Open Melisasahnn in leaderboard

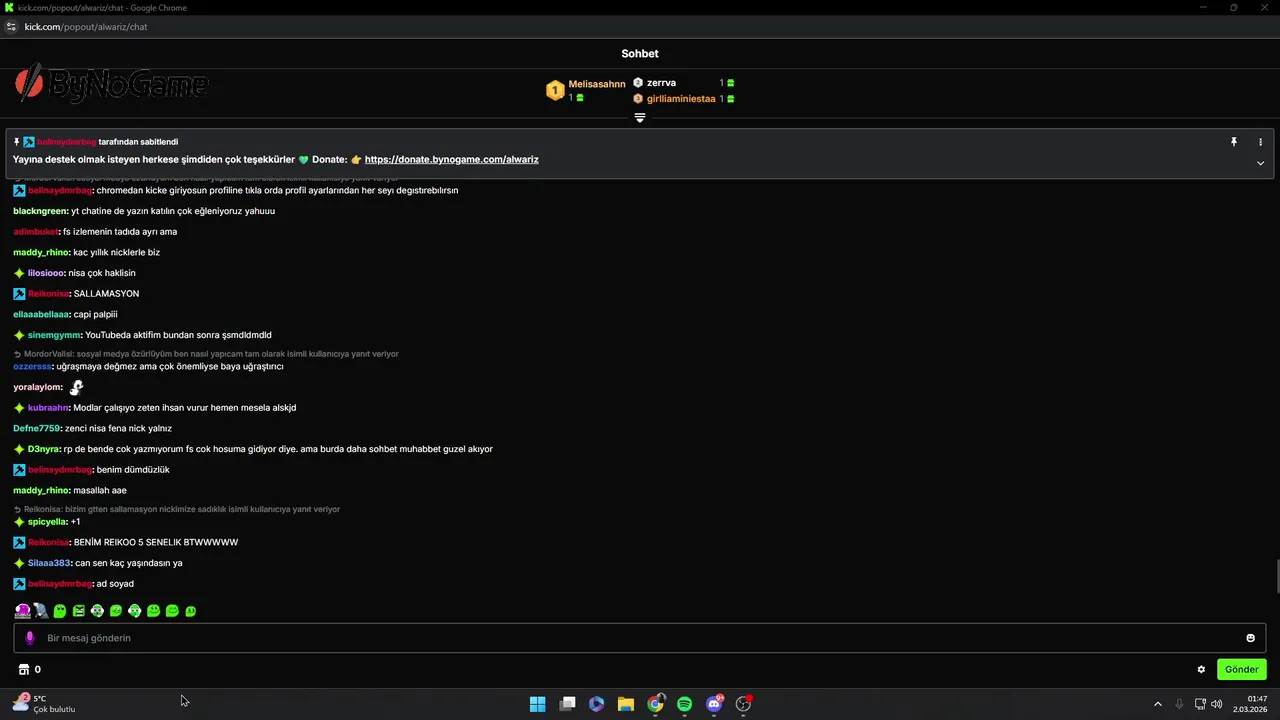point(597,84)
